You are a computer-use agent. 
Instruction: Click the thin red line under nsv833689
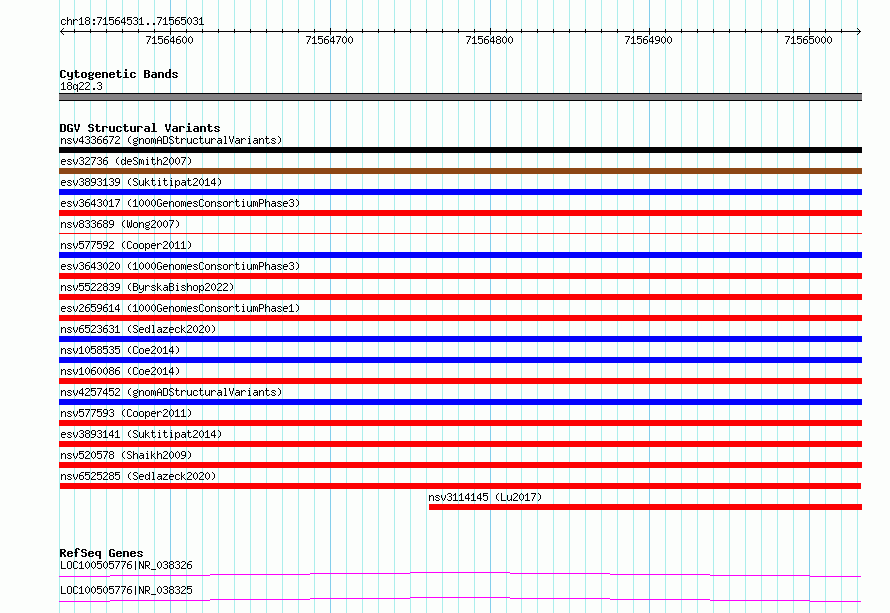(x=460, y=233)
